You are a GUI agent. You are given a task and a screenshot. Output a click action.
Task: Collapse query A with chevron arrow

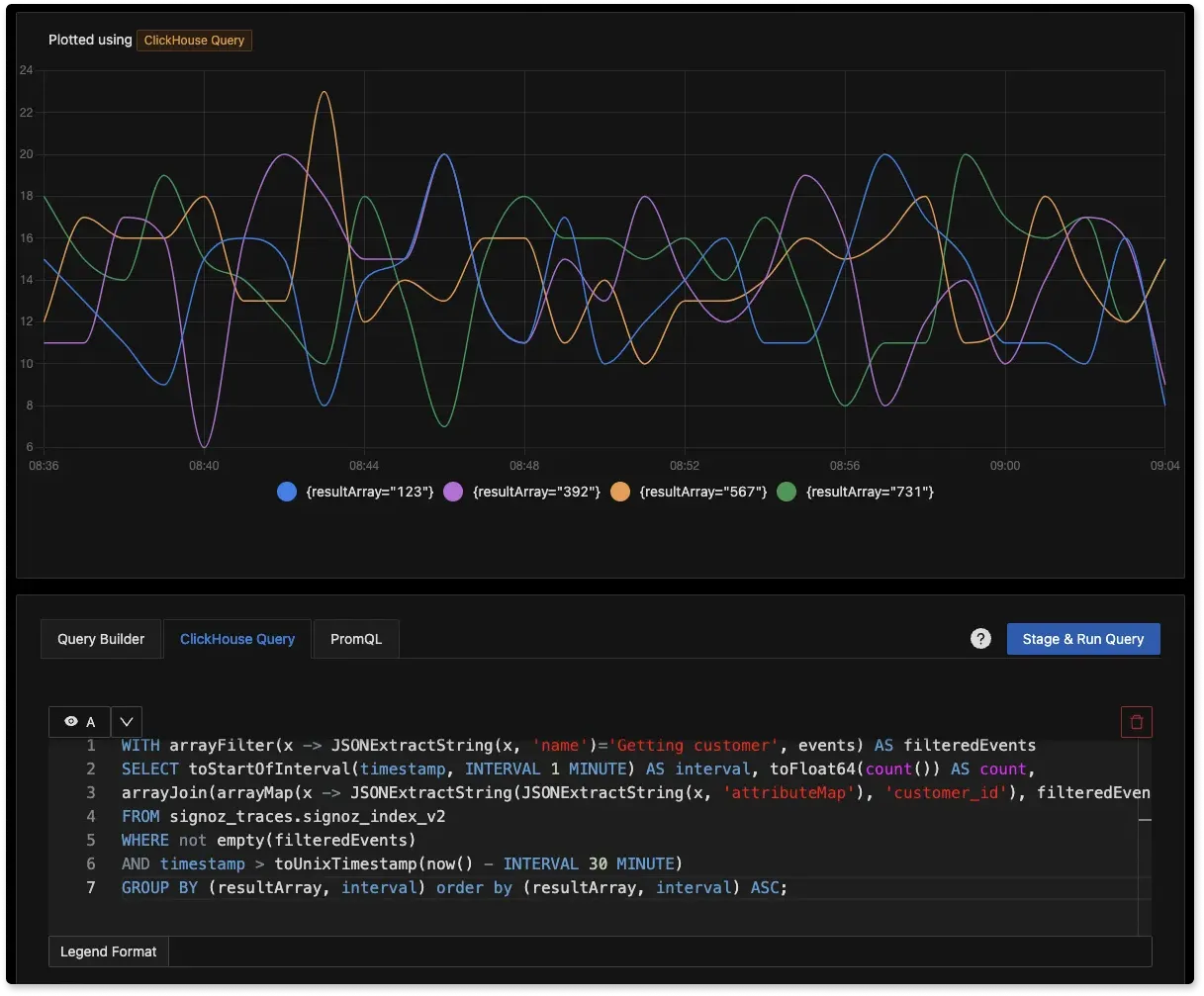[x=128, y=722]
